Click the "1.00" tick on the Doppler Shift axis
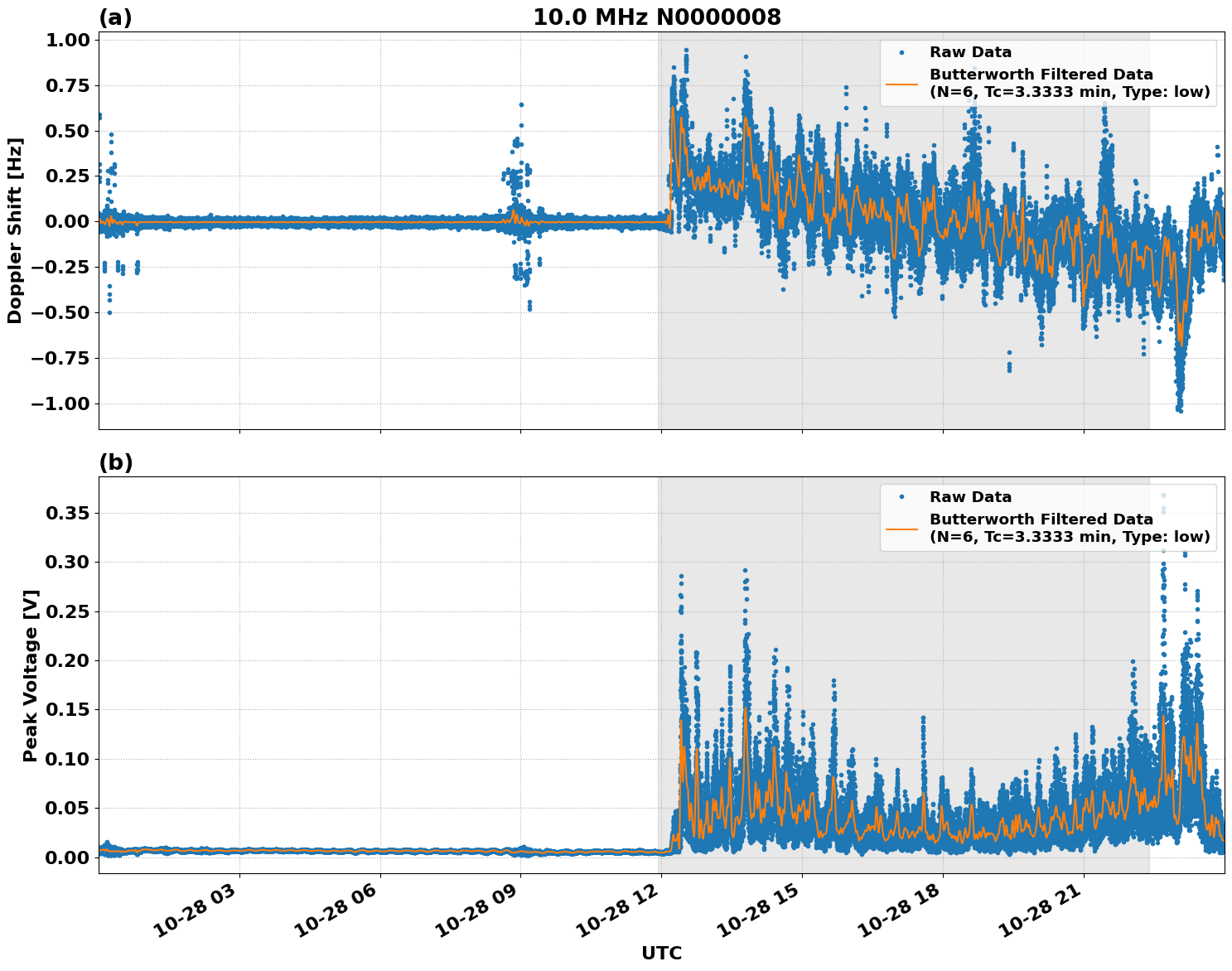This screenshot has width=1232, height=971. tap(67, 41)
